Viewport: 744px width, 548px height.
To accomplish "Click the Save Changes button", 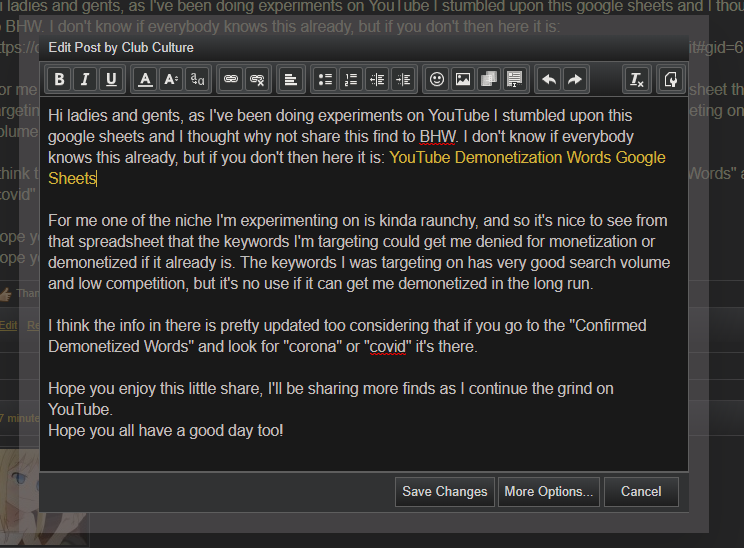I will (445, 492).
